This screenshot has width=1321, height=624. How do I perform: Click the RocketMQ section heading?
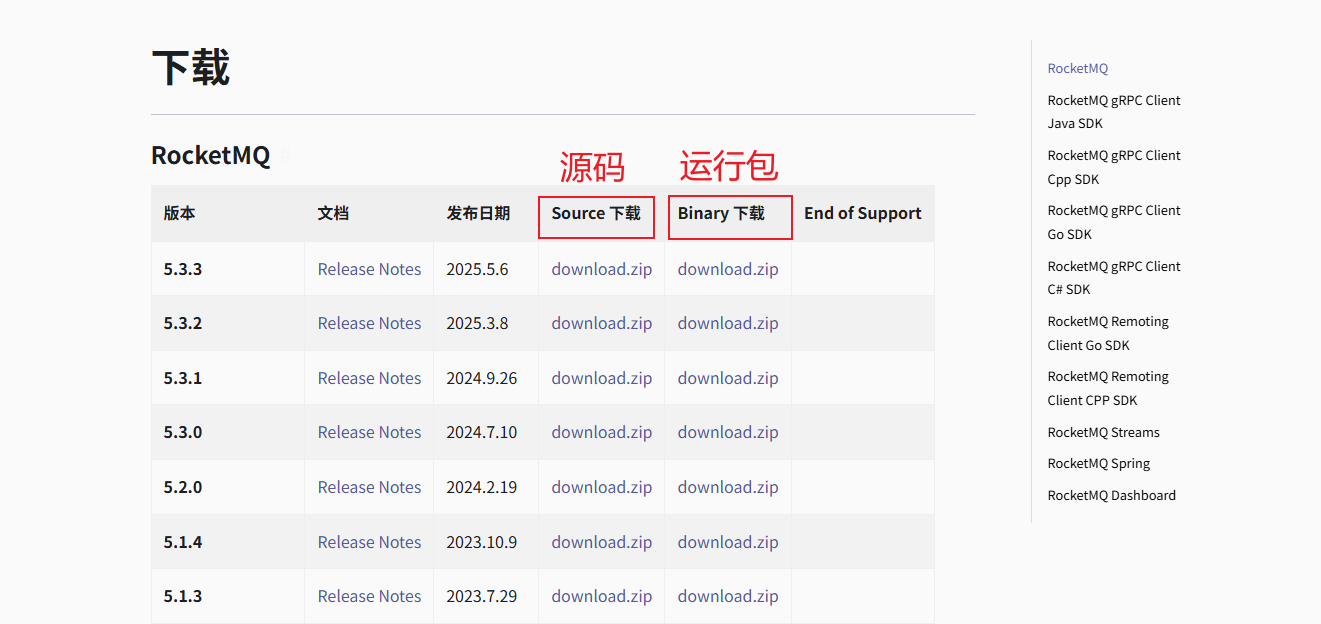coord(210,155)
